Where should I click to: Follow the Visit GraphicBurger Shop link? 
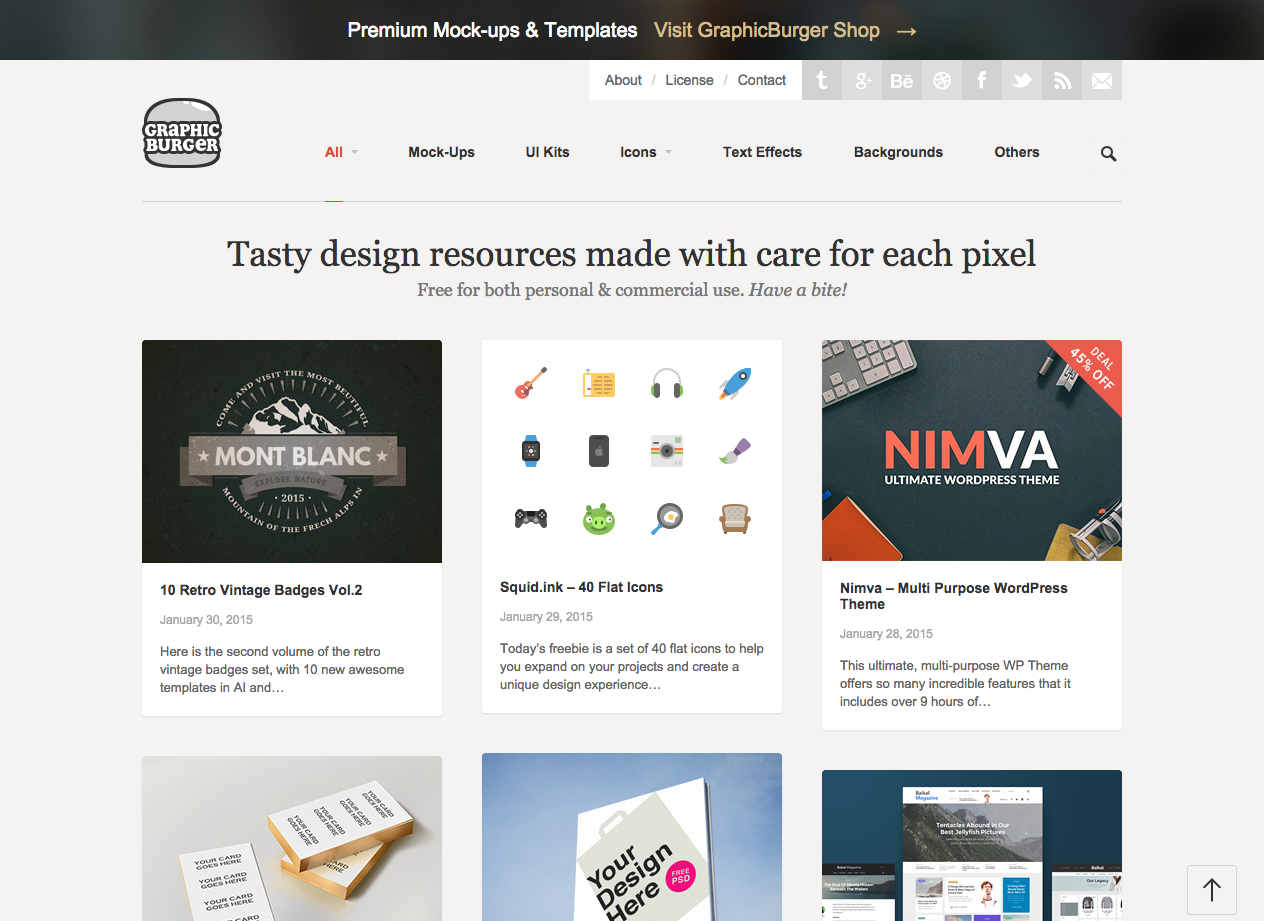(767, 30)
